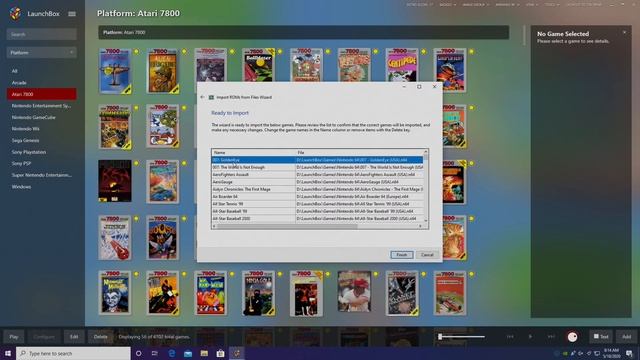Screen dimensions: 640x360
Task: Open Task View on the taskbar
Action: 155,353
